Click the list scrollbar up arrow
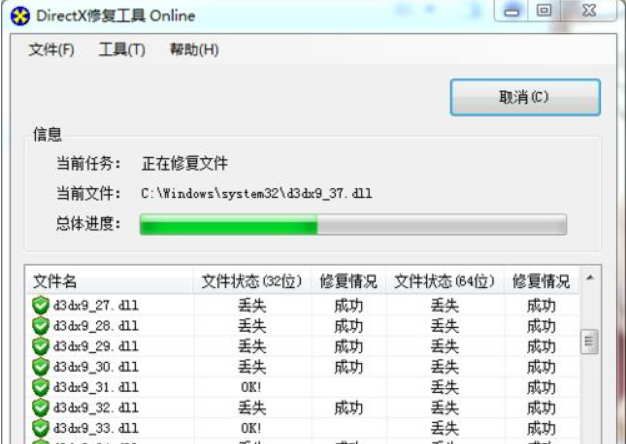This screenshot has width=626, height=444. [x=590, y=278]
